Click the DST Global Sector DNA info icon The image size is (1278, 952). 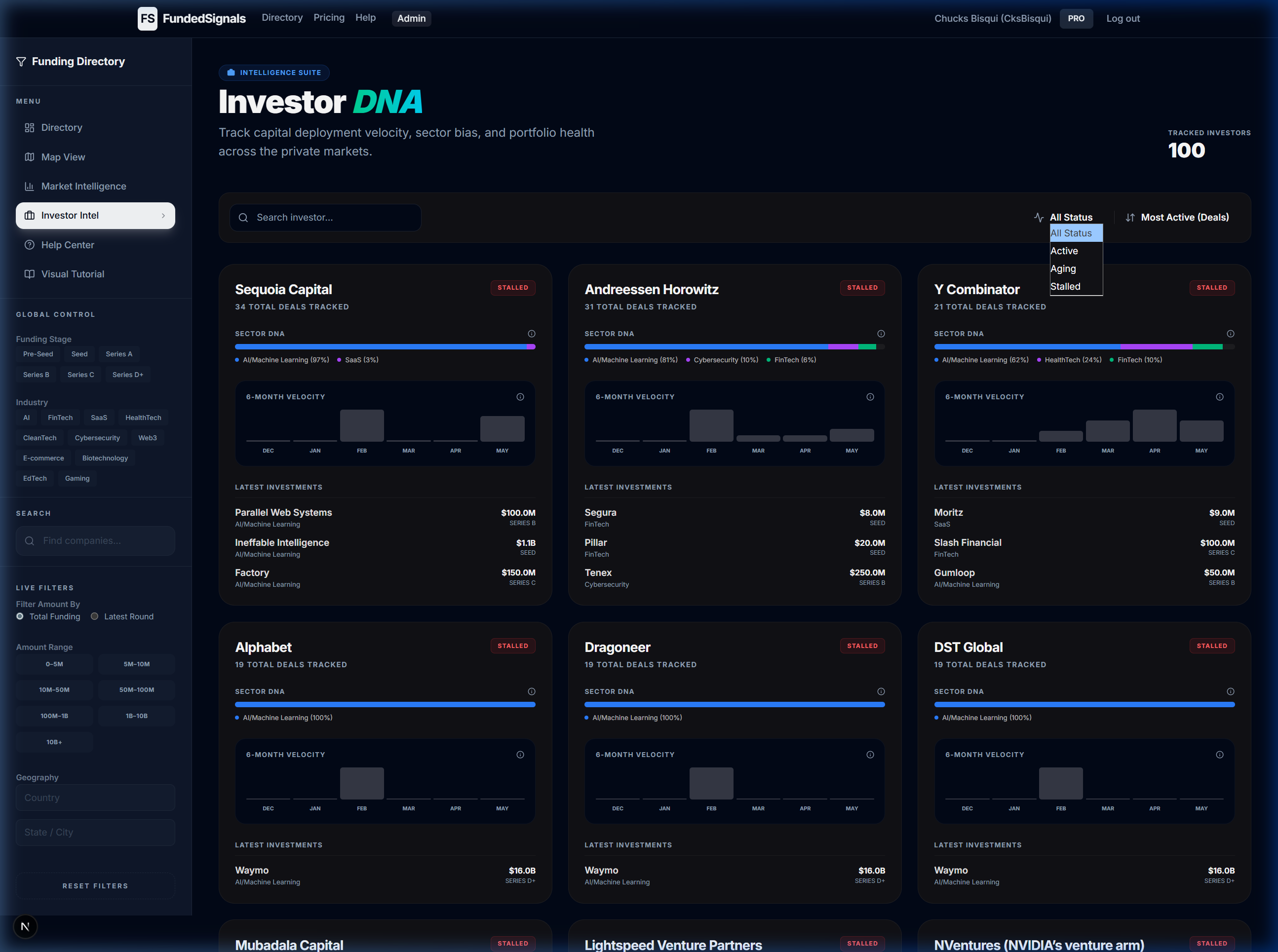1230,691
